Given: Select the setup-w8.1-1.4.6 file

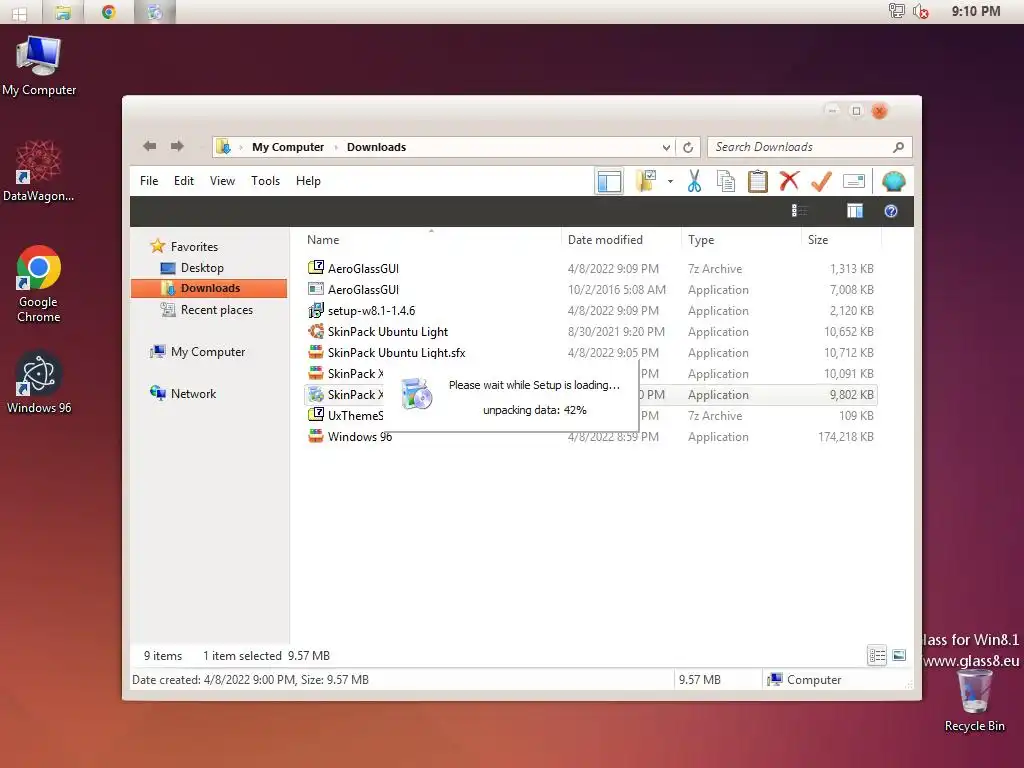Looking at the screenshot, I should point(590,311).
